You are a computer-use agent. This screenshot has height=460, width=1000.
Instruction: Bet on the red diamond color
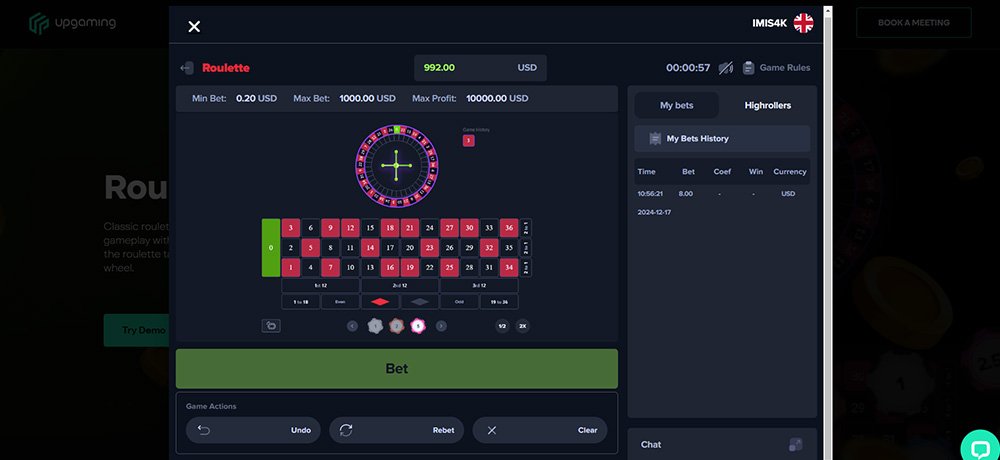380,302
